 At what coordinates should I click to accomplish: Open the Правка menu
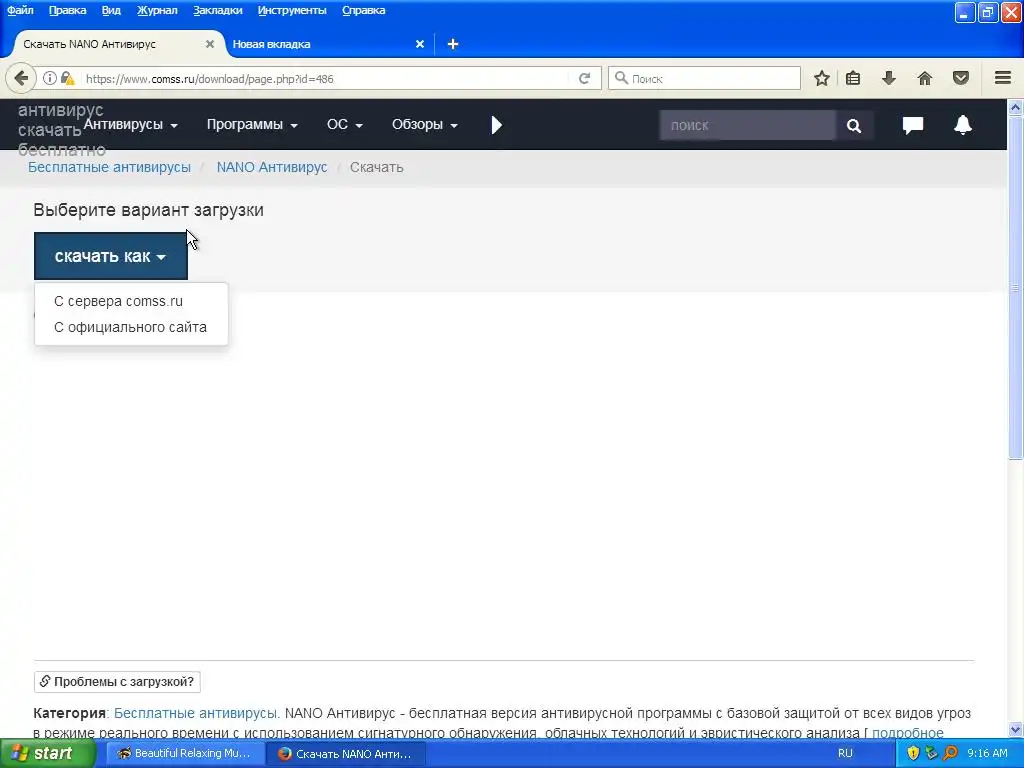pyautogui.click(x=67, y=10)
